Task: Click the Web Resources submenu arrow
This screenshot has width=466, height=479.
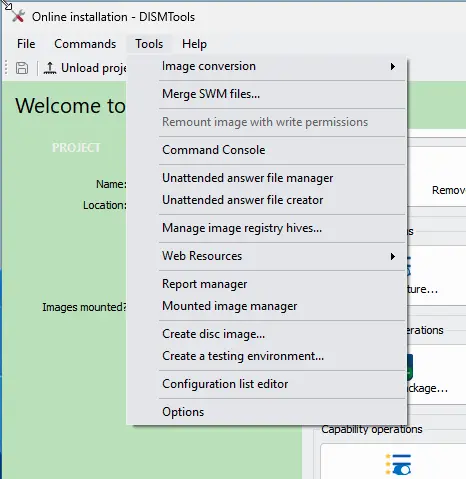Action: [x=393, y=256]
